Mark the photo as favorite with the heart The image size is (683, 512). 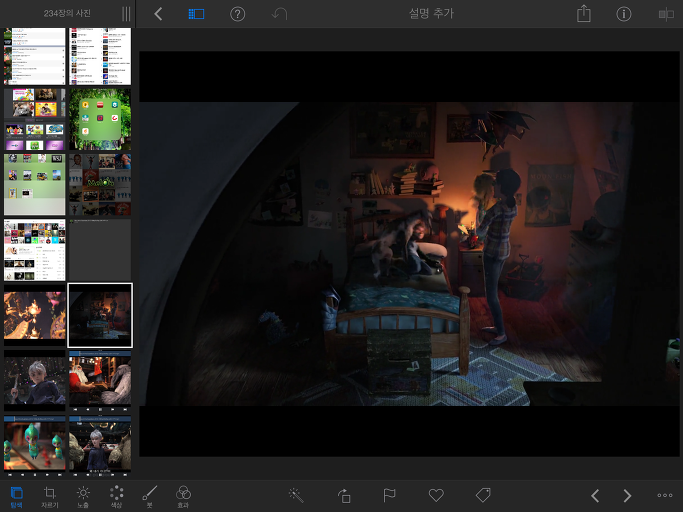(x=436, y=495)
